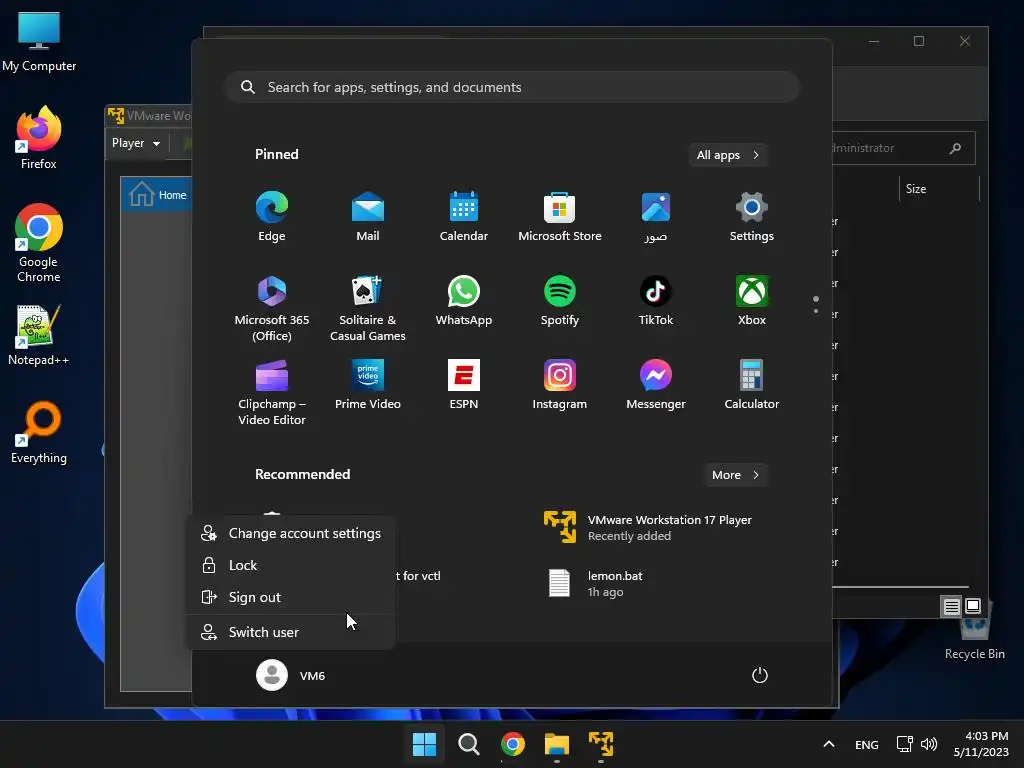Open Settings from pinned apps

point(752,217)
